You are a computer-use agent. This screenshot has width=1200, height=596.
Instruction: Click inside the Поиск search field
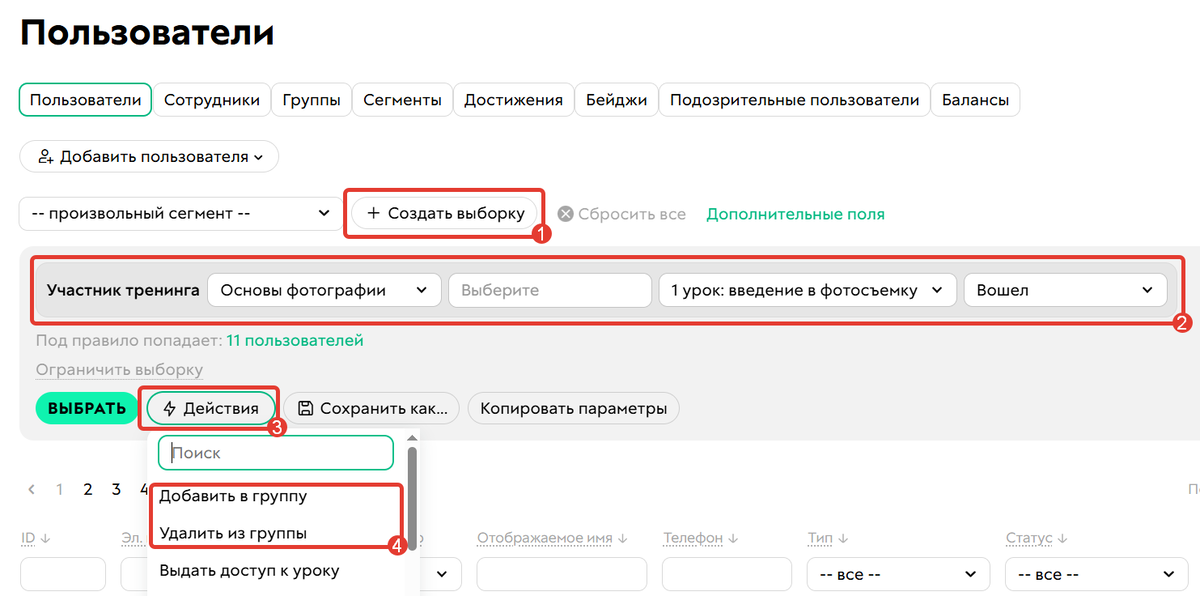[x=275, y=452]
